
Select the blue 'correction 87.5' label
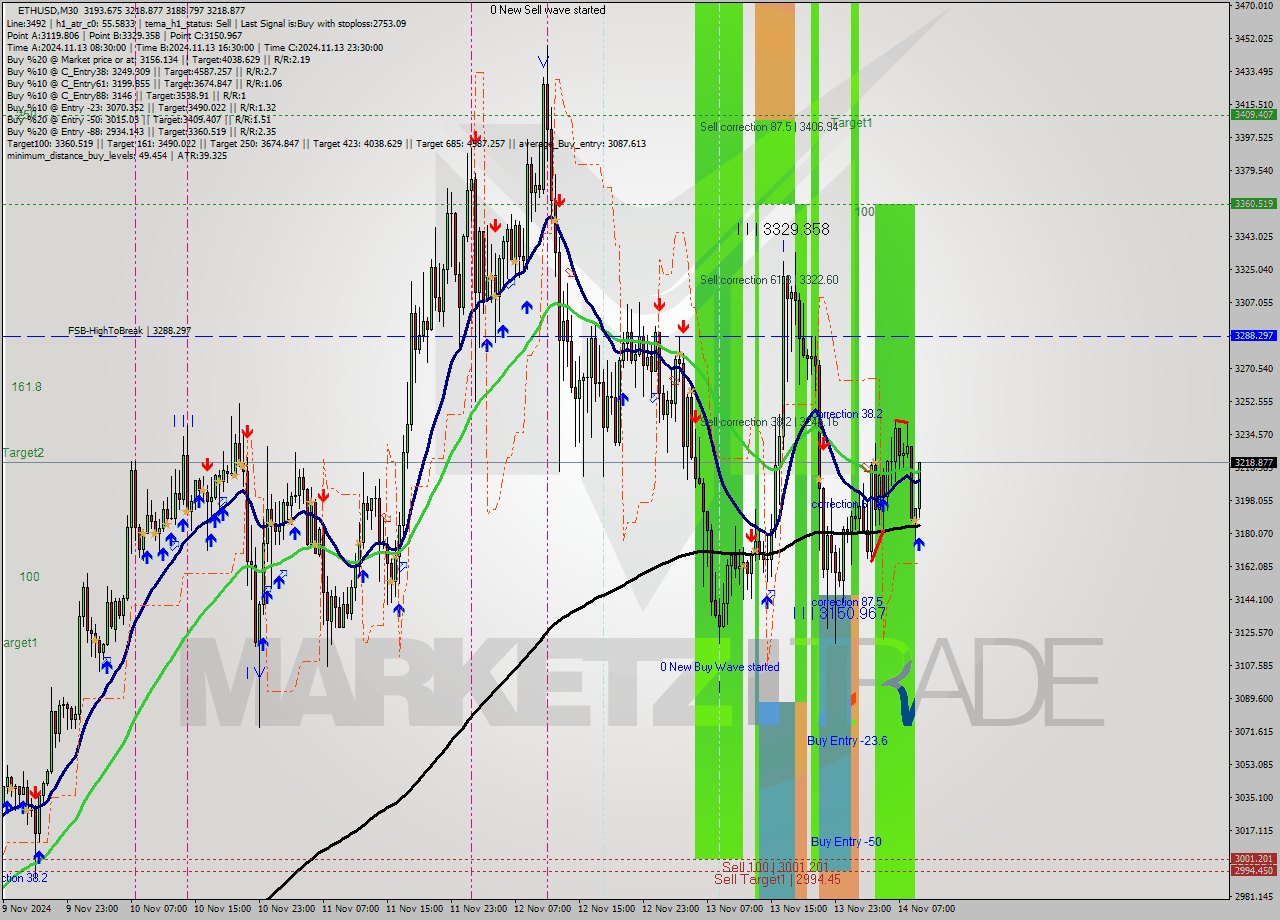coord(847,602)
